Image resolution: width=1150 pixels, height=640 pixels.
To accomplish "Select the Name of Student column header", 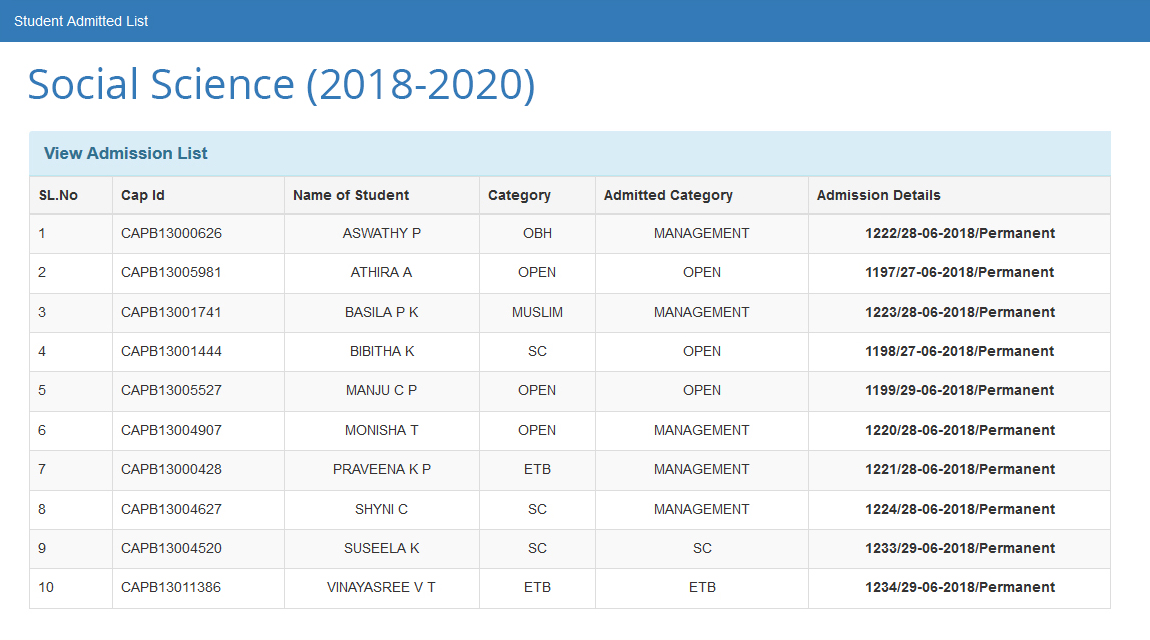I will [351, 195].
